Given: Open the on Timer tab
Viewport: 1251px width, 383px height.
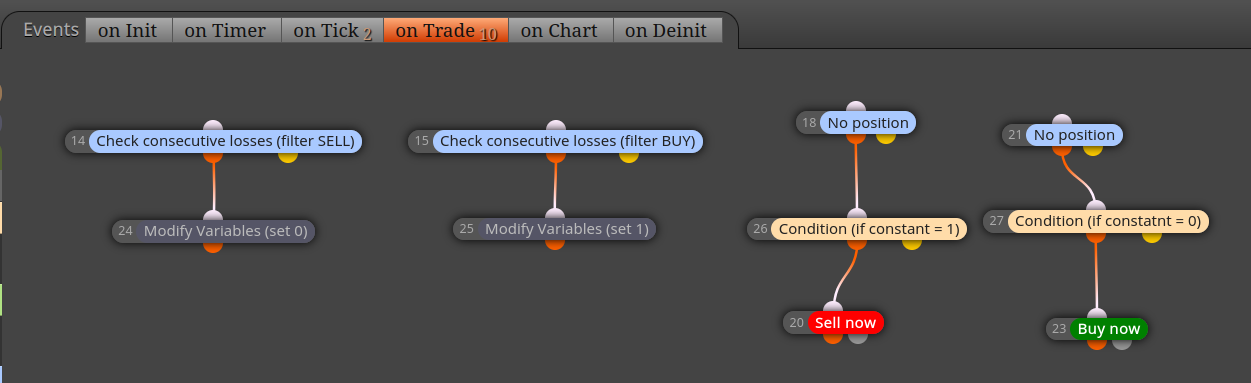Looking at the screenshot, I should tap(226, 30).
